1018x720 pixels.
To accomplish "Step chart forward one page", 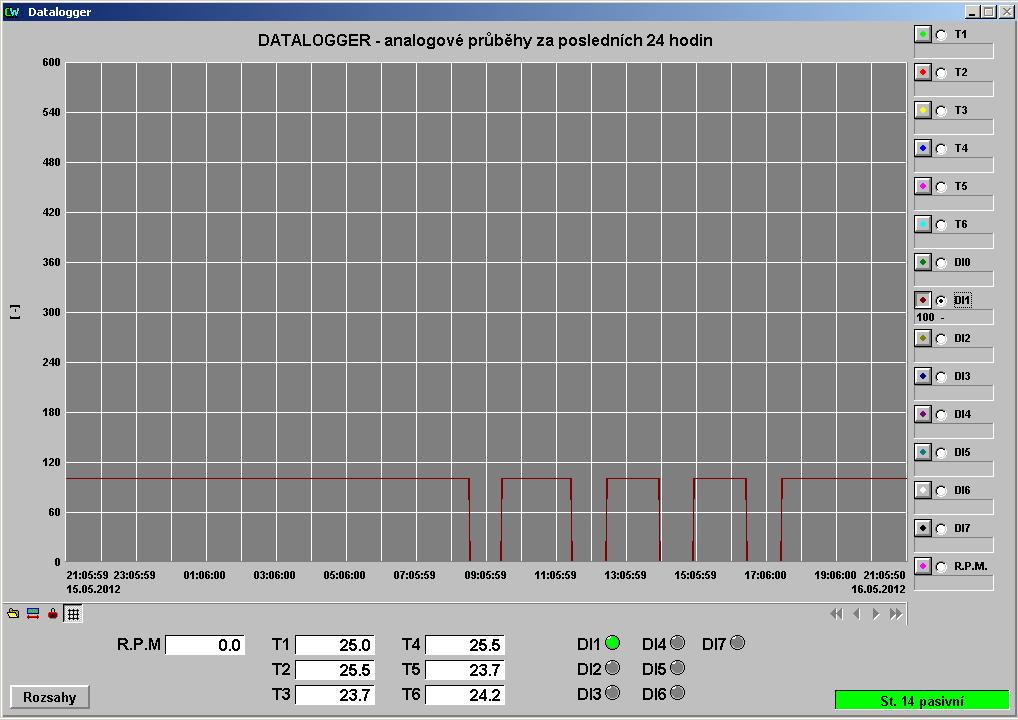I will tap(876, 614).
